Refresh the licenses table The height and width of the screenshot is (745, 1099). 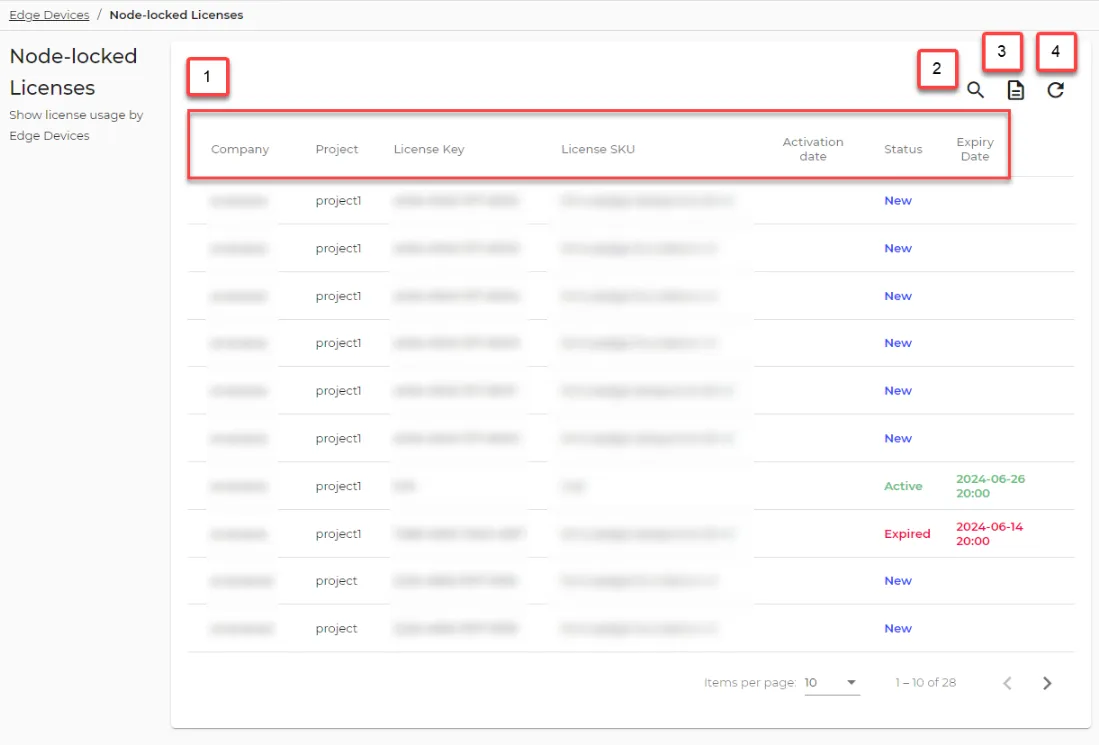pos(1056,90)
